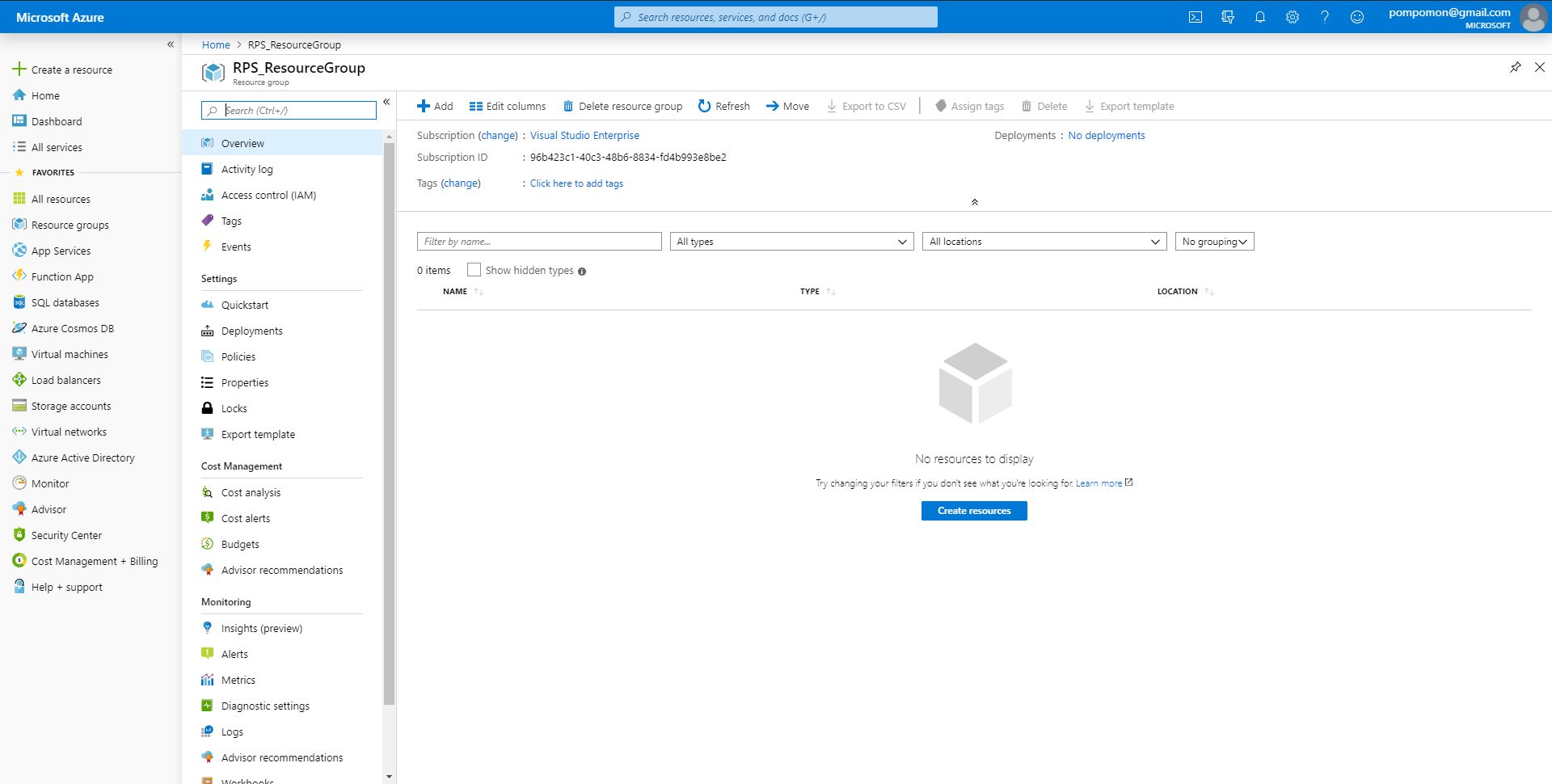
Task: Click the user account avatar
Action: click(x=1533, y=17)
